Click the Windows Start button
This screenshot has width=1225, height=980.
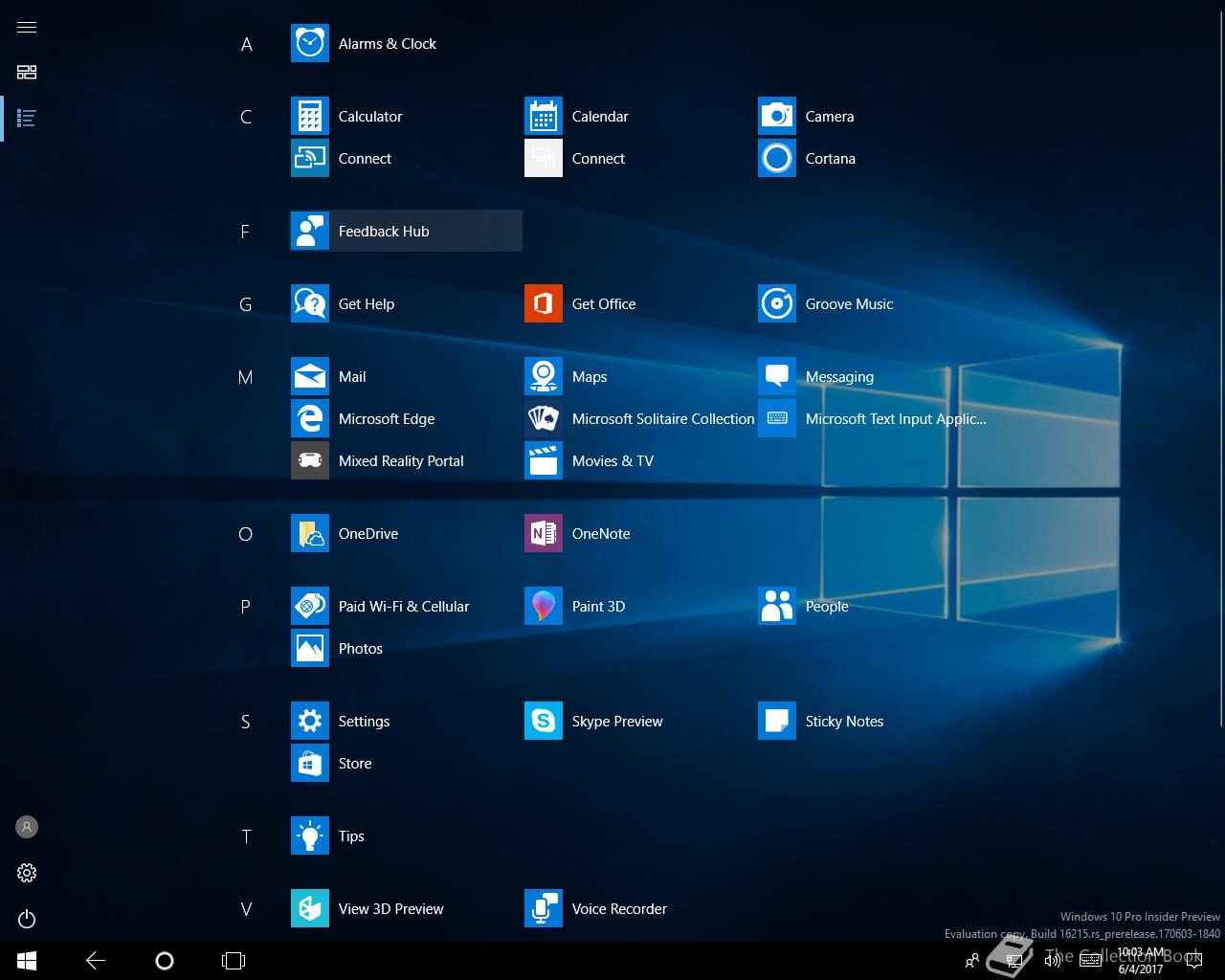point(27,961)
